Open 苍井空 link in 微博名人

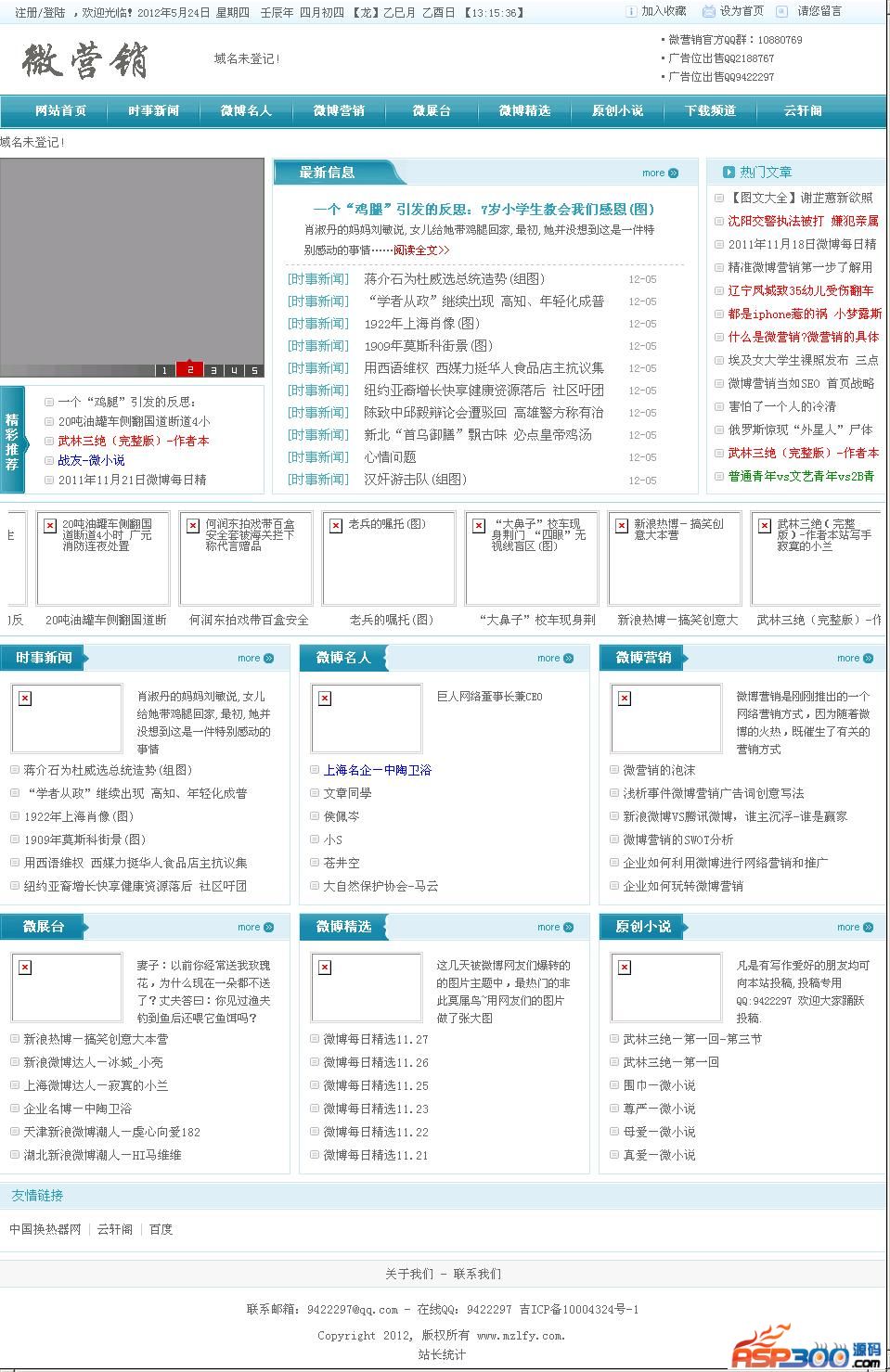[341, 863]
